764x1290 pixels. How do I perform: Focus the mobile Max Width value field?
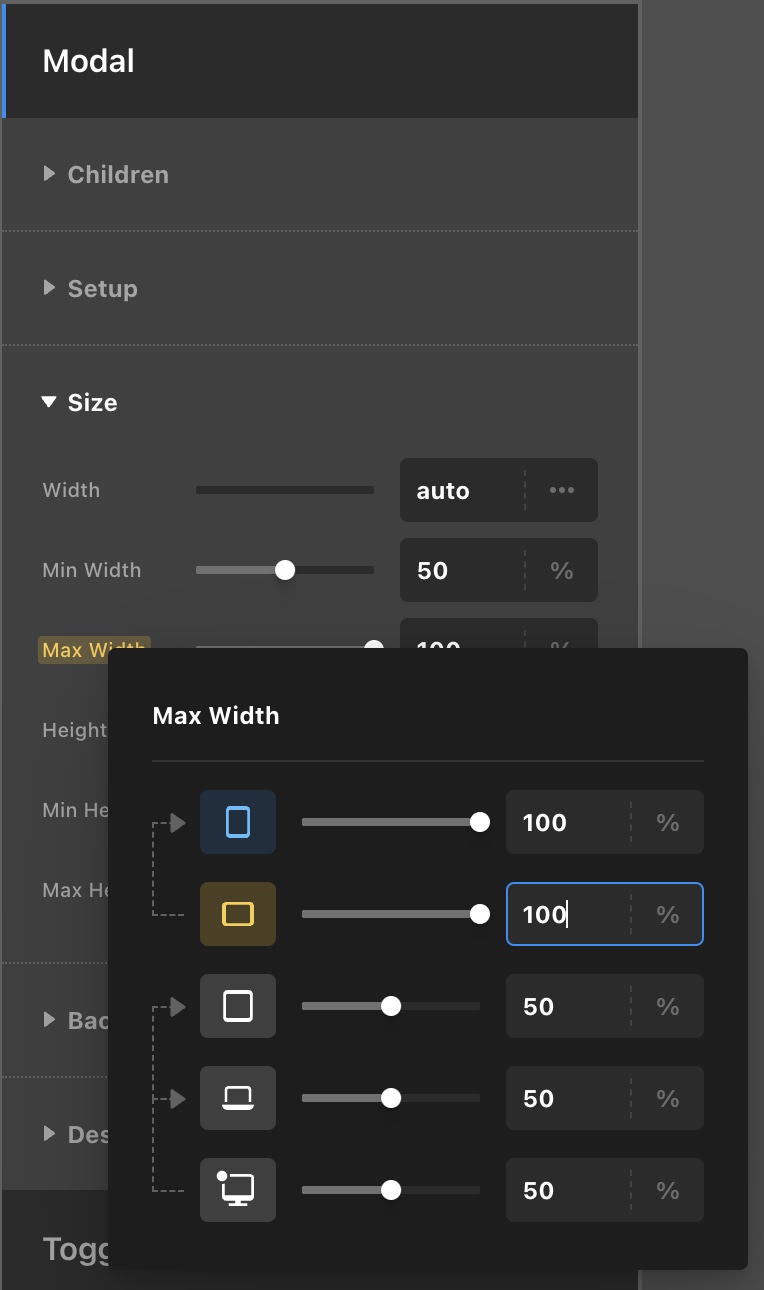coord(566,822)
